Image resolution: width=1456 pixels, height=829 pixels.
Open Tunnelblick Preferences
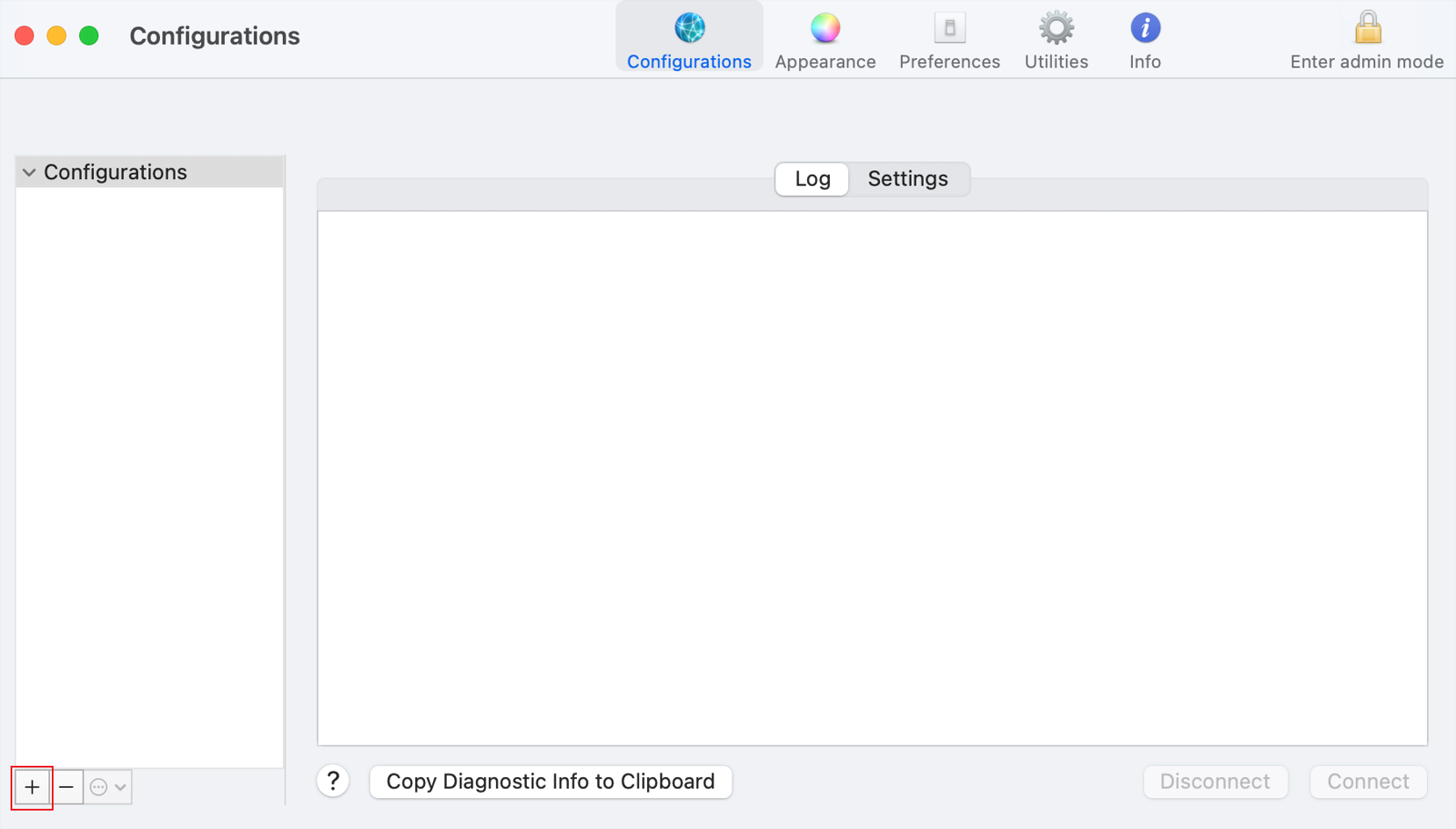(x=948, y=35)
